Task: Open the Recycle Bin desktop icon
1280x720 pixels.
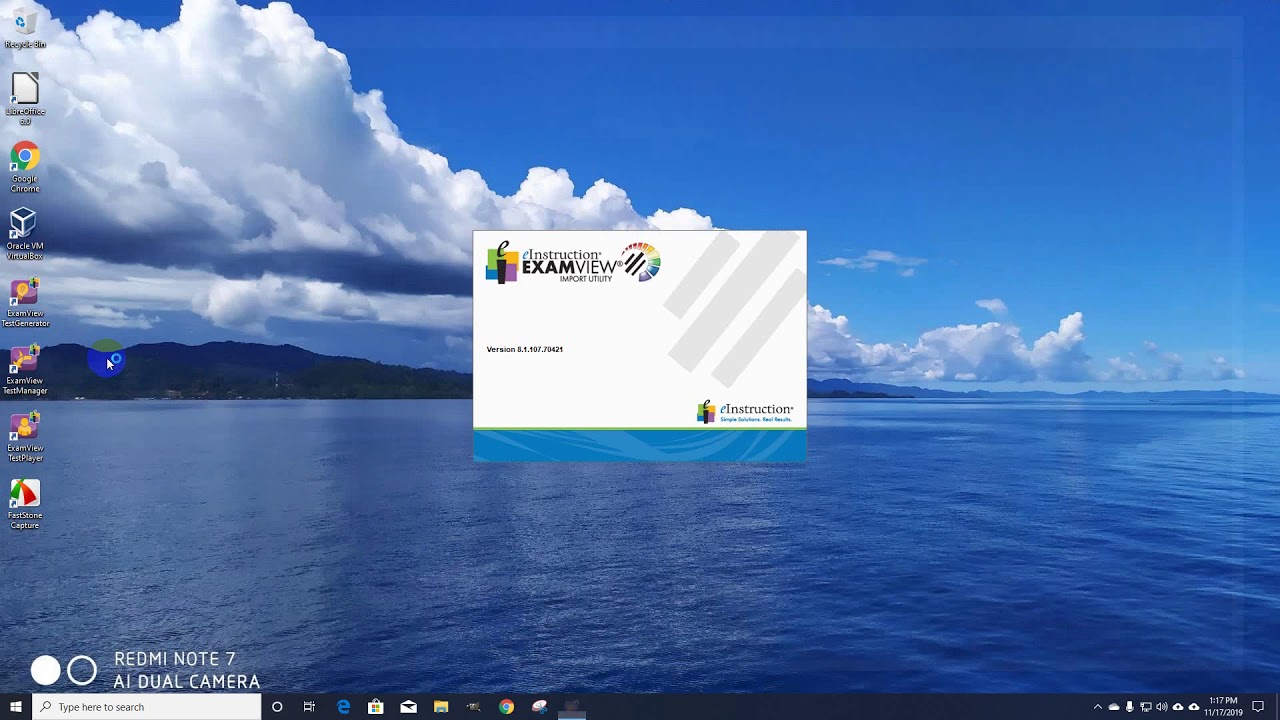Action: 25,27
